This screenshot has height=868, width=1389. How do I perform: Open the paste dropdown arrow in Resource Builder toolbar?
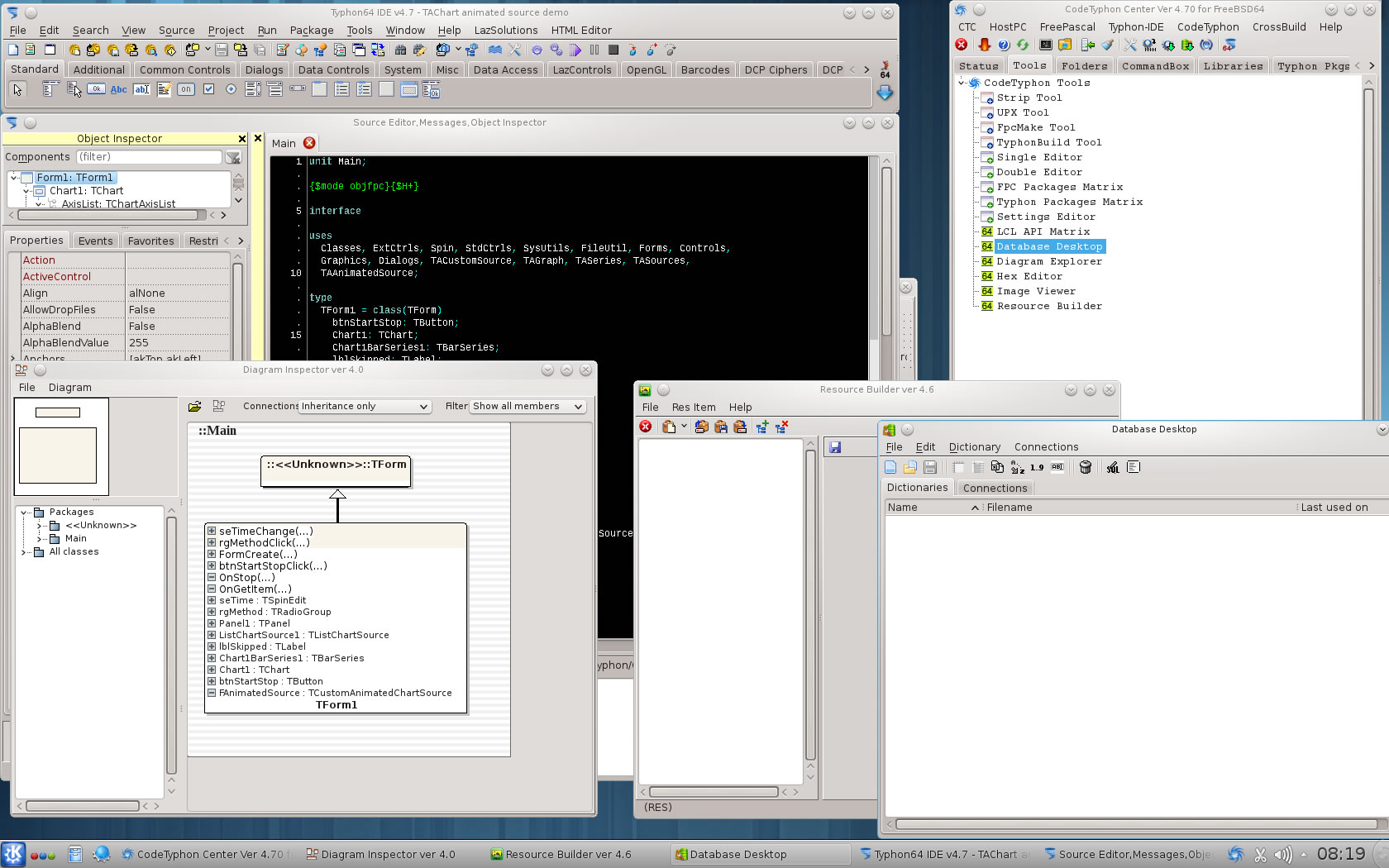tap(684, 427)
